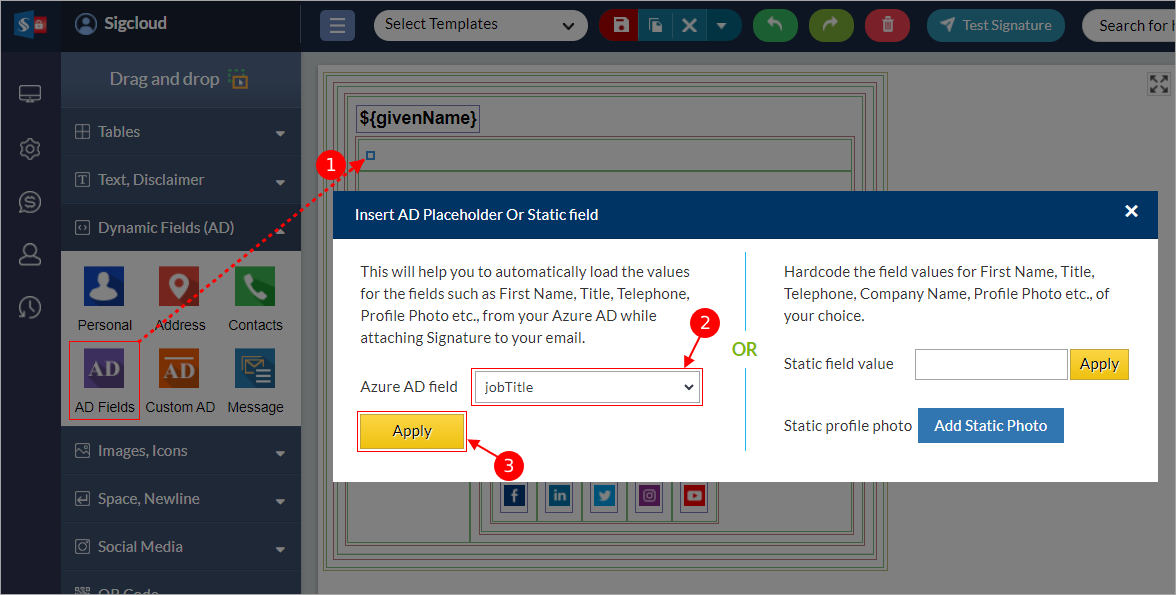This screenshot has width=1176, height=595.
Task: Open the Social Media section
Action: click(x=180, y=547)
